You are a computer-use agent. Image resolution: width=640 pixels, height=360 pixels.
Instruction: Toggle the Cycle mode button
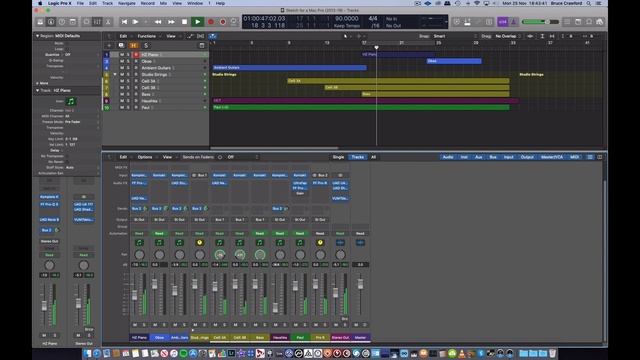pyautogui.click(x=234, y=22)
